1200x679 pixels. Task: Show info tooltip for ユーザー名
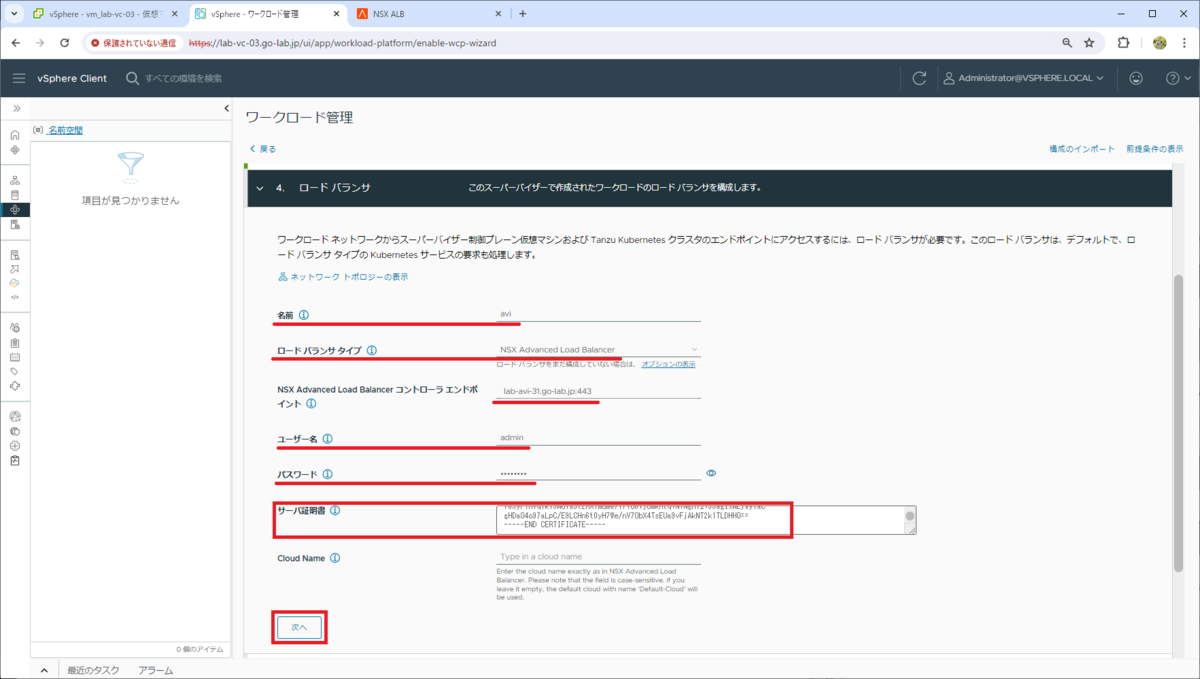(328, 438)
